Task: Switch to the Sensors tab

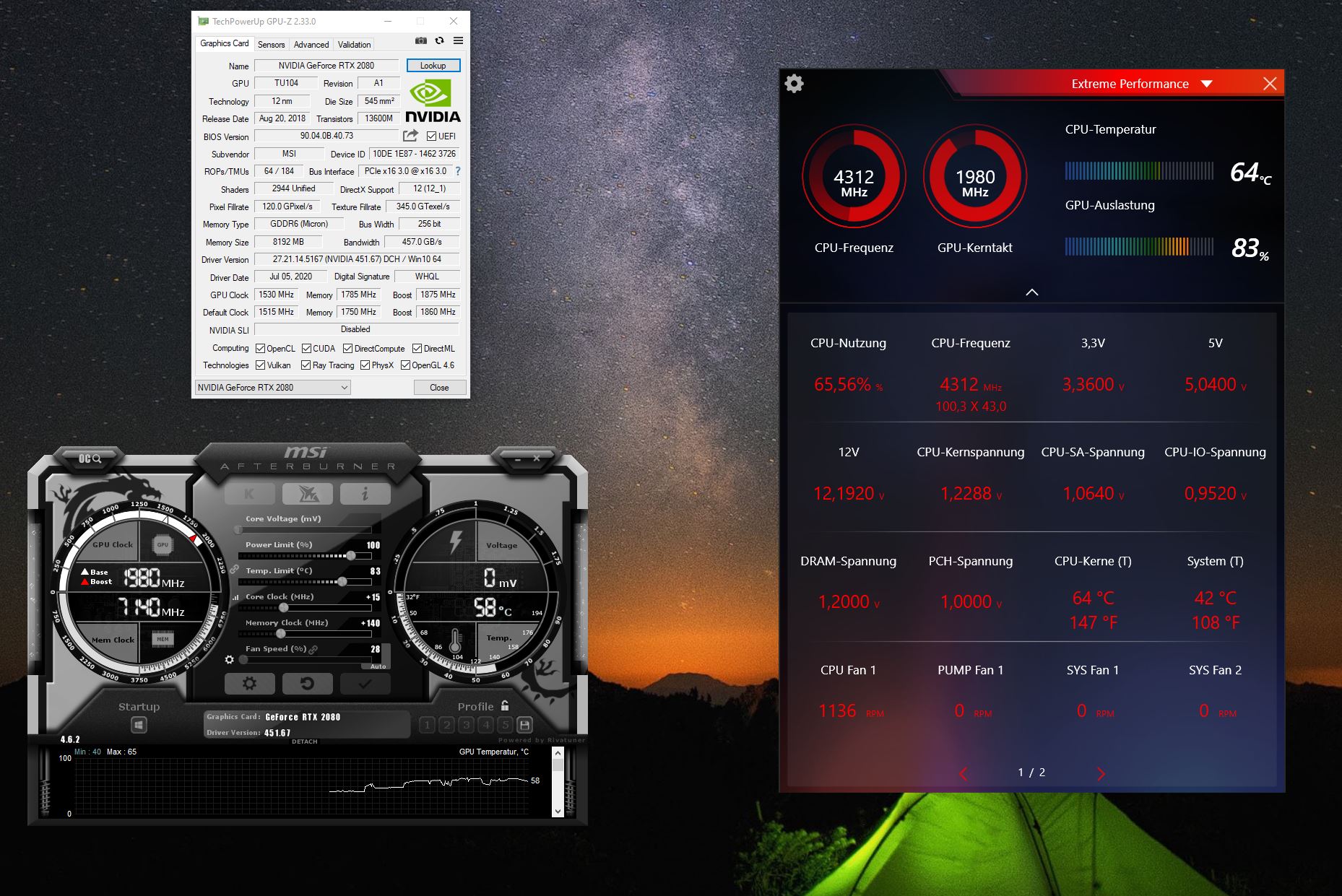Action: (272, 45)
